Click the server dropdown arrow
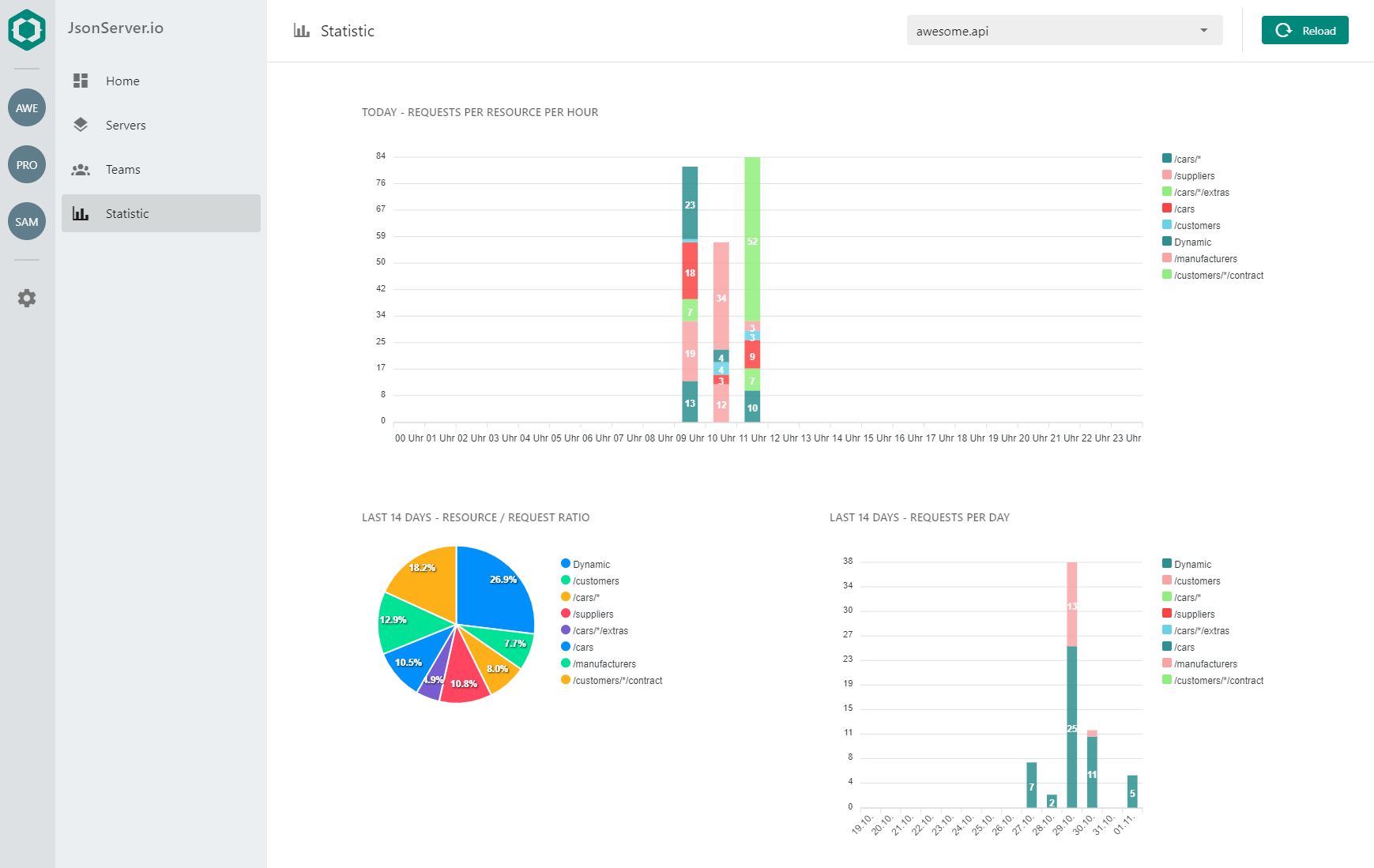 click(x=1204, y=31)
